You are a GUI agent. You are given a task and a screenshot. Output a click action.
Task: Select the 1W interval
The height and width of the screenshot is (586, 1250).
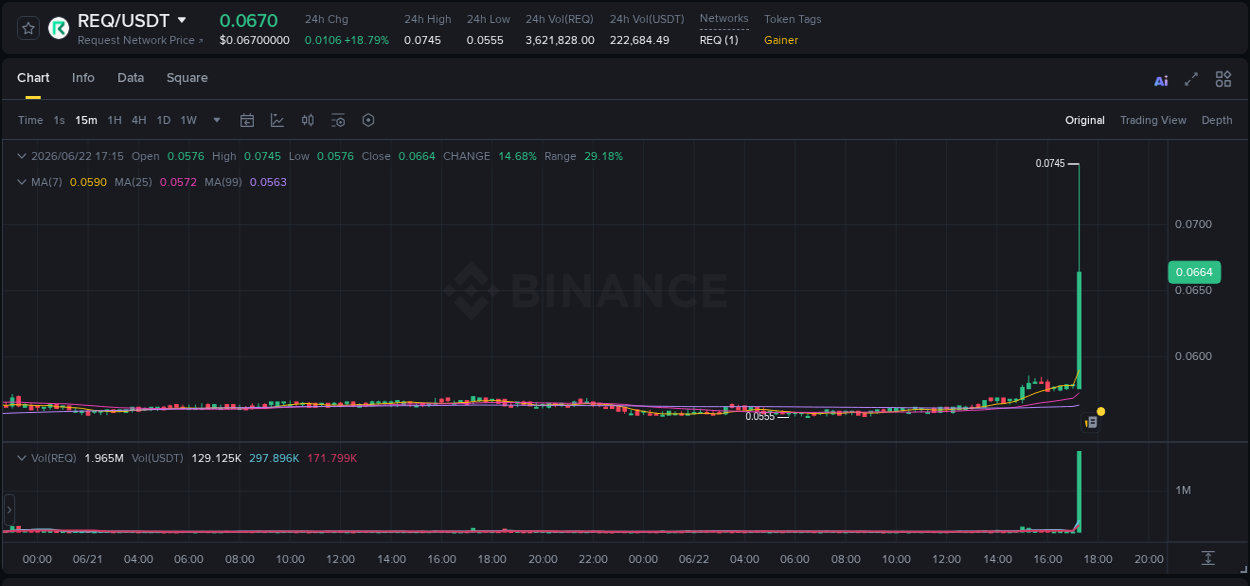click(188, 120)
